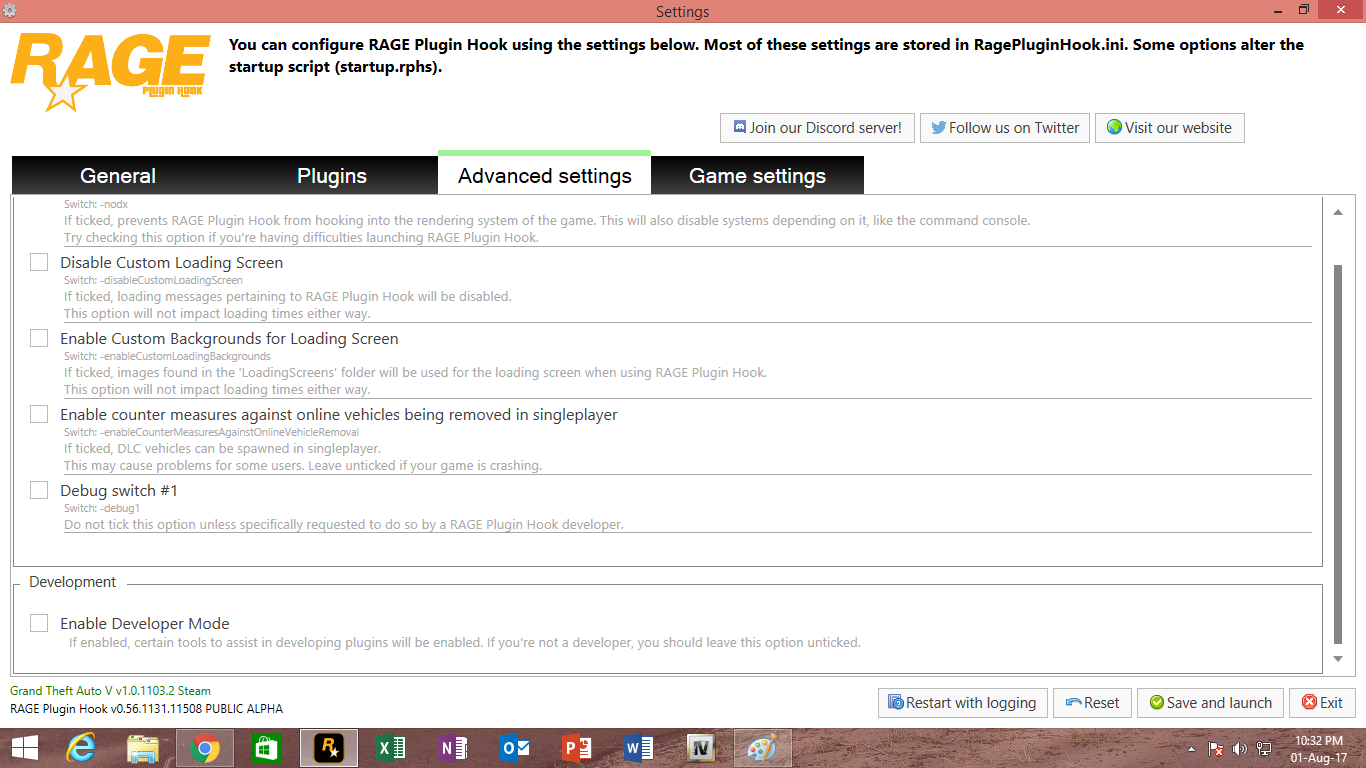Click 'If ticked, images found in the LoadingScreens folder' line

(x=415, y=372)
